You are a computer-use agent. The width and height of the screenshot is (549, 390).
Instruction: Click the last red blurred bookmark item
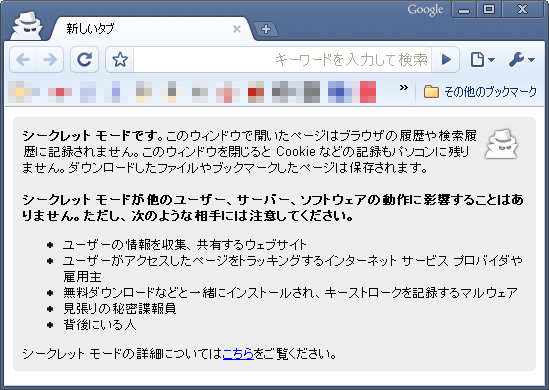(368, 92)
